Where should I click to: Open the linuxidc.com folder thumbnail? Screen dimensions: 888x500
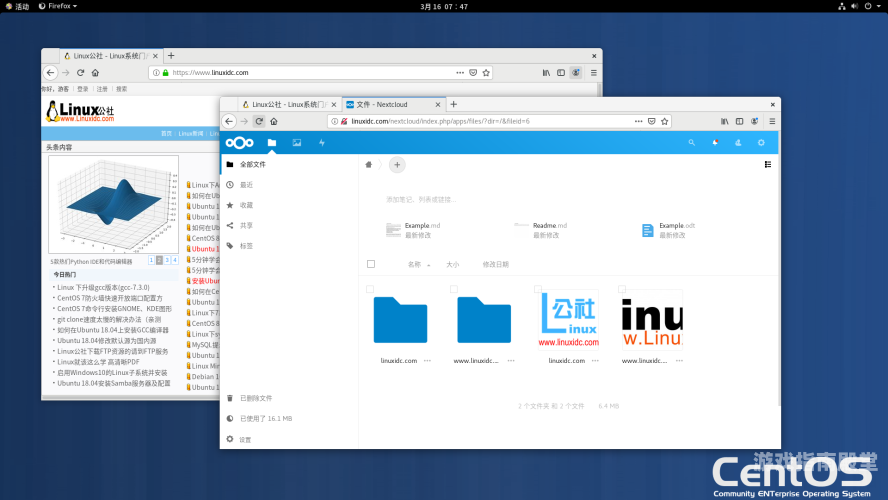click(400, 320)
